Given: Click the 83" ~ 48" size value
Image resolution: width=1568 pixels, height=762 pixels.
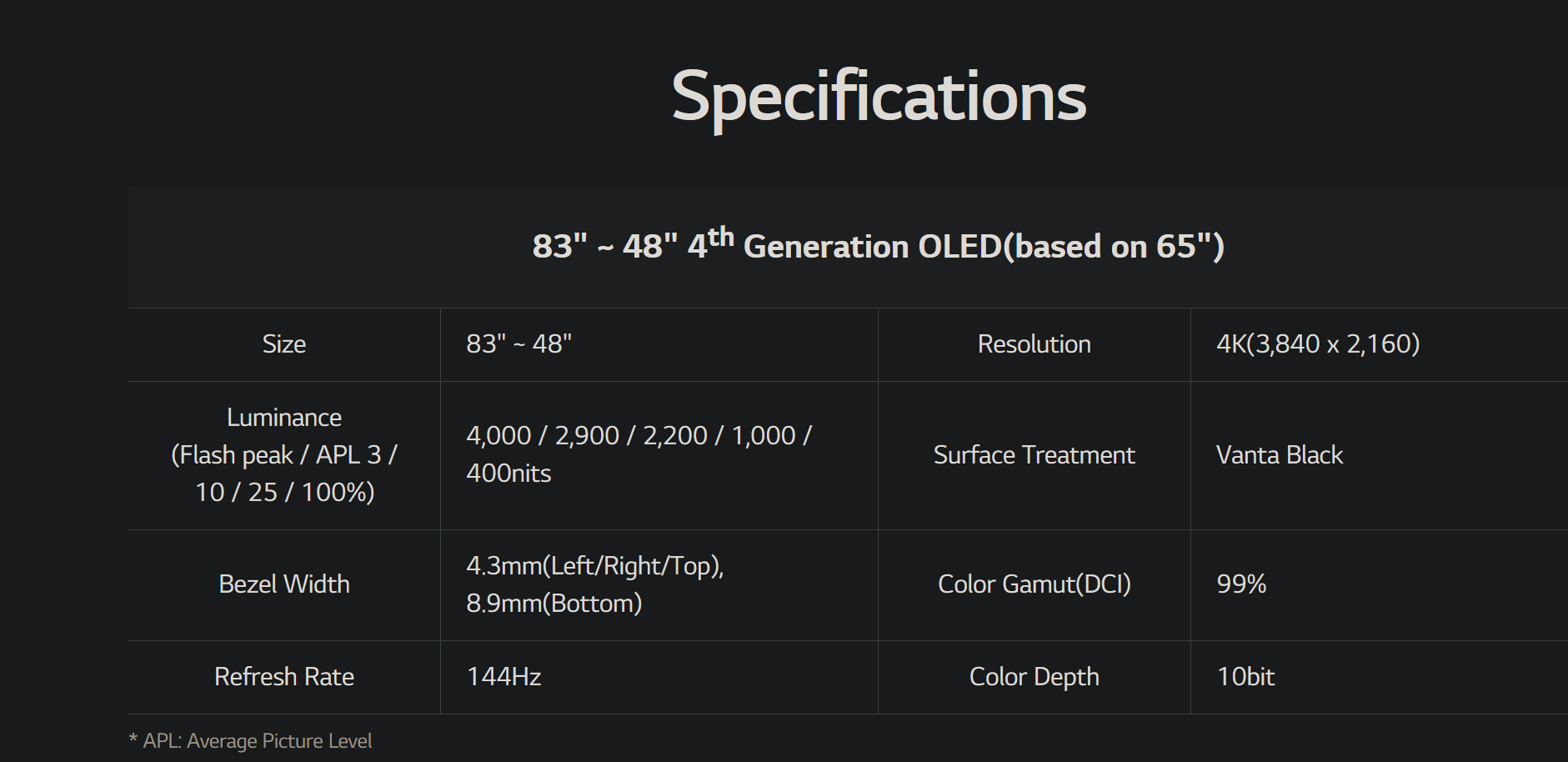Looking at the screenshot, I should coord(518,344).
